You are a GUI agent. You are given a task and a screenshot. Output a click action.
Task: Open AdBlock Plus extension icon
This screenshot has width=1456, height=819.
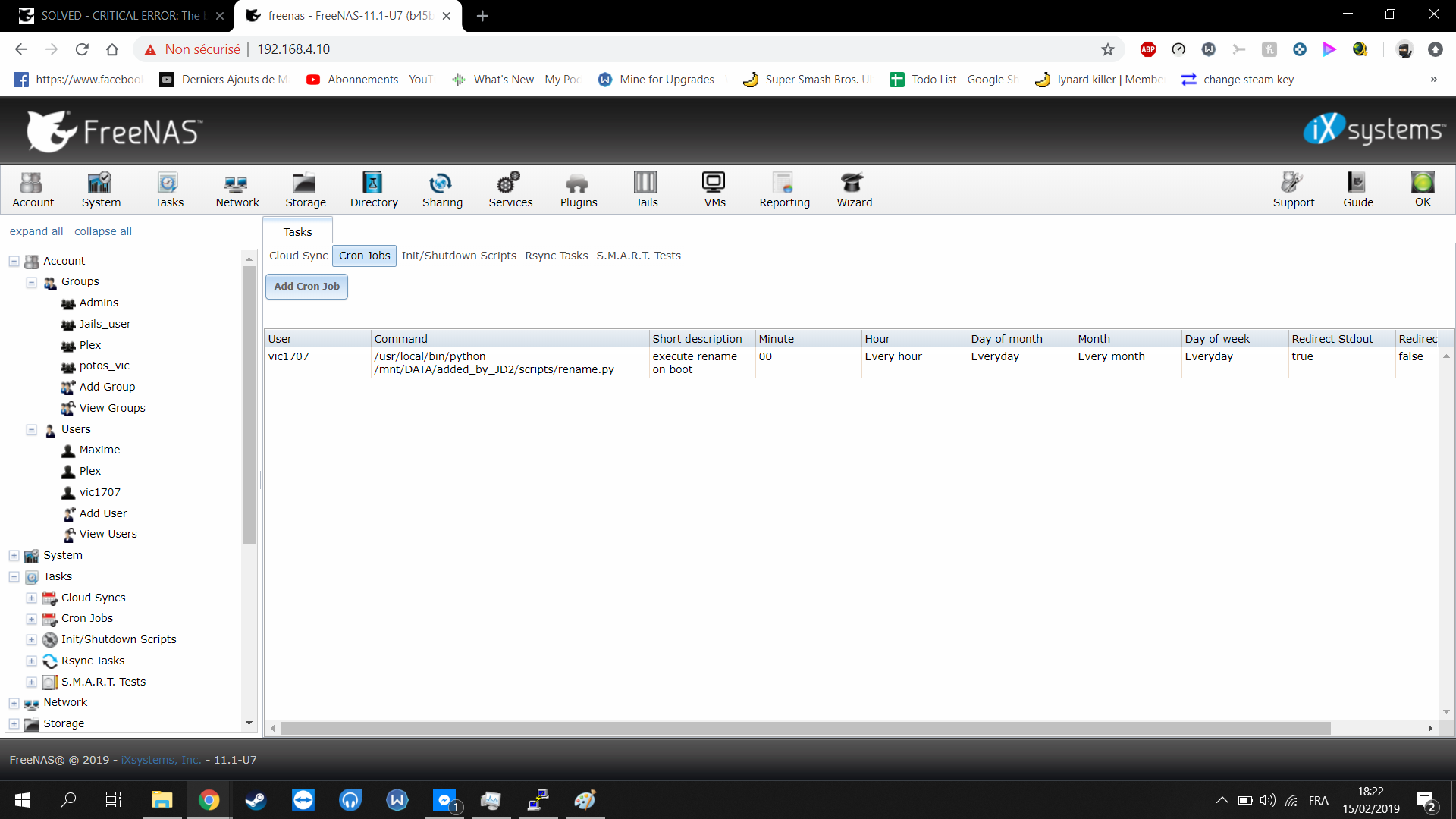[x=1148, y=49]
